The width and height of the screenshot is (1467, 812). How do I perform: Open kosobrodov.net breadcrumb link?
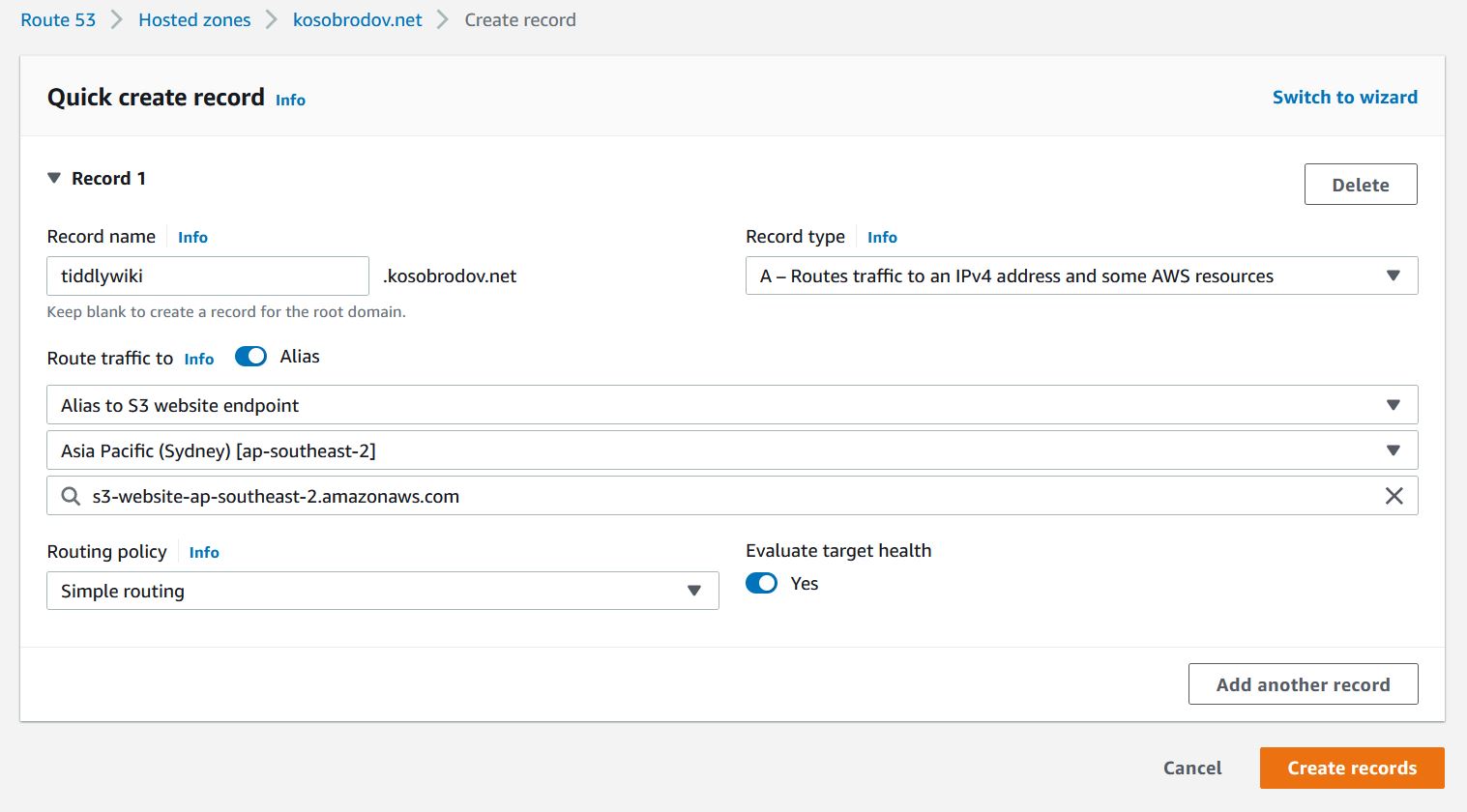click(x=358, y=19)
